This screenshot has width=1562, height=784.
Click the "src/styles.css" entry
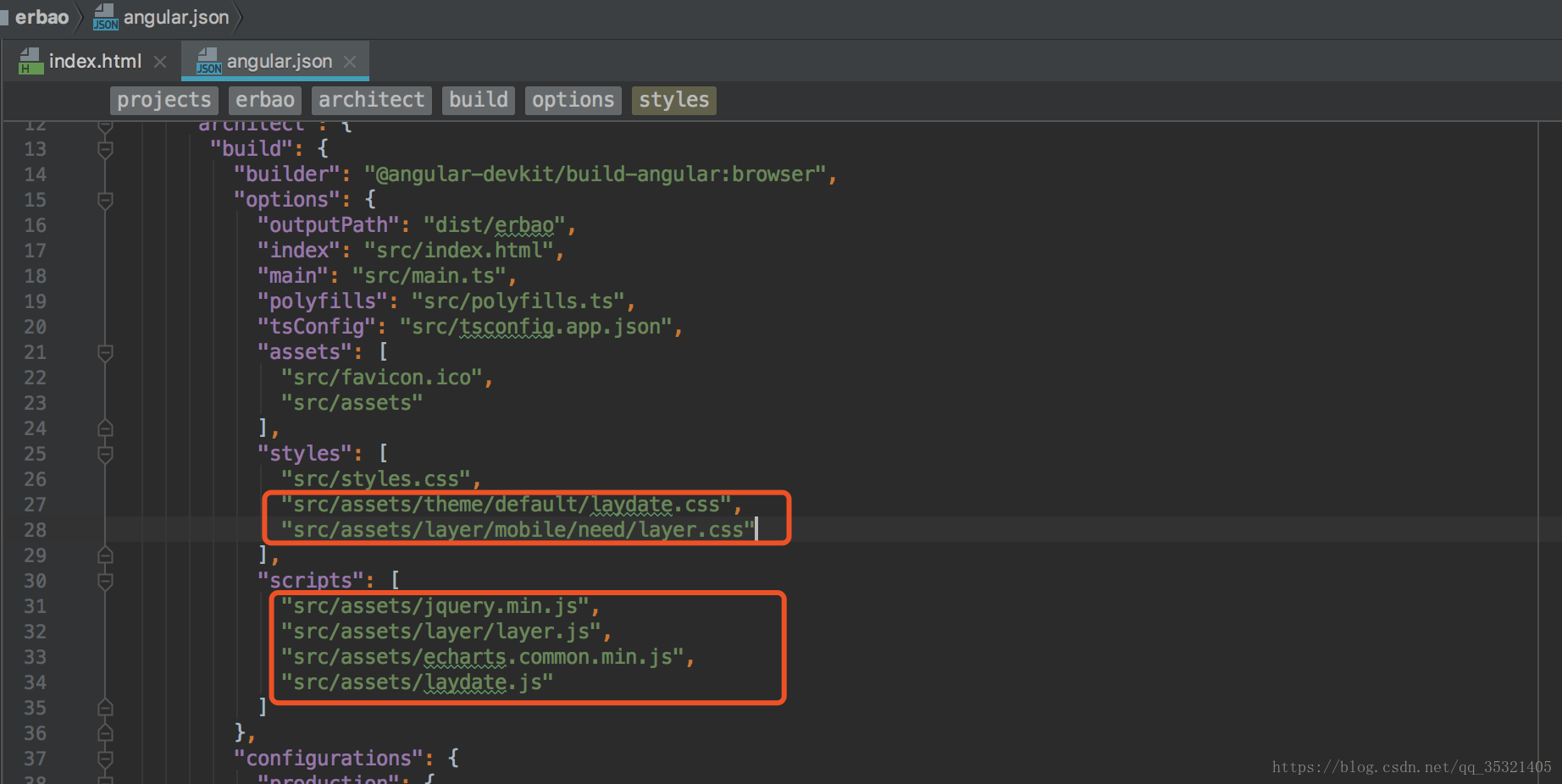point(375,479)
